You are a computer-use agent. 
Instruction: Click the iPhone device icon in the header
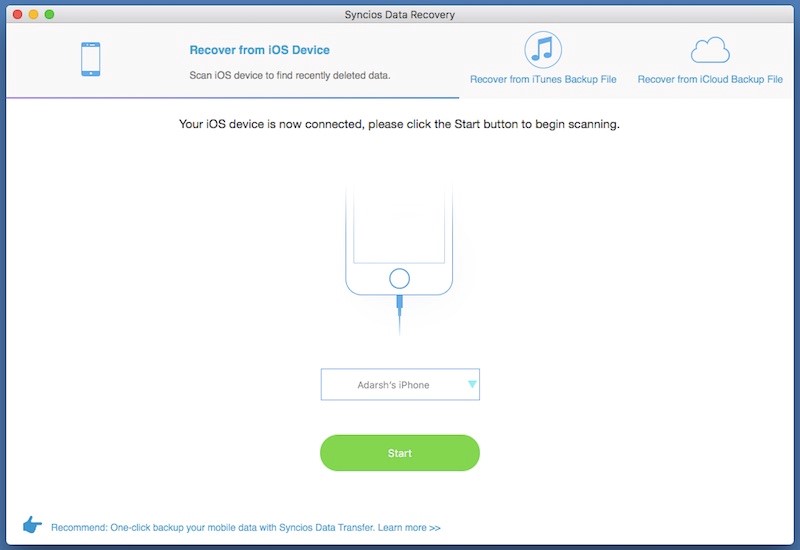click(x=91, y=59)
